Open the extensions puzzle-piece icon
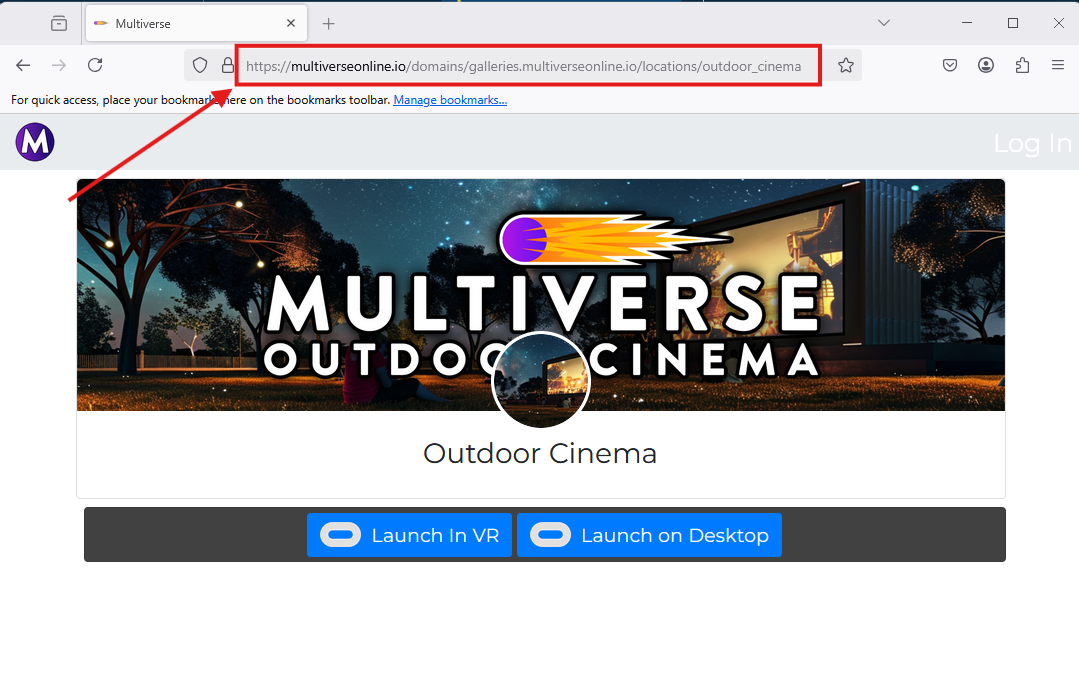This screenshot has height=676, width=1079. tap(1021, 64)
